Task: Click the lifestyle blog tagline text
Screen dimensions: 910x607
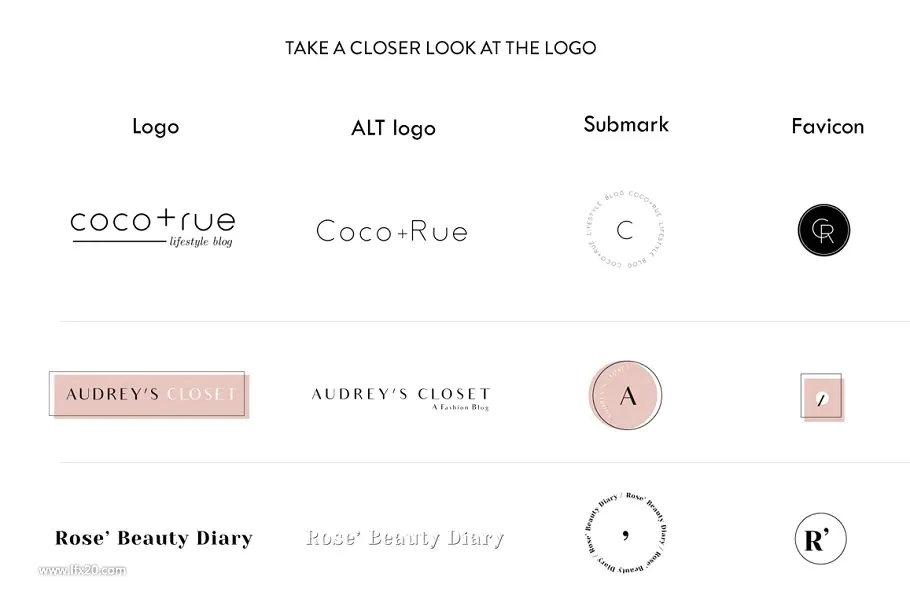Action: tap(201, 241)
